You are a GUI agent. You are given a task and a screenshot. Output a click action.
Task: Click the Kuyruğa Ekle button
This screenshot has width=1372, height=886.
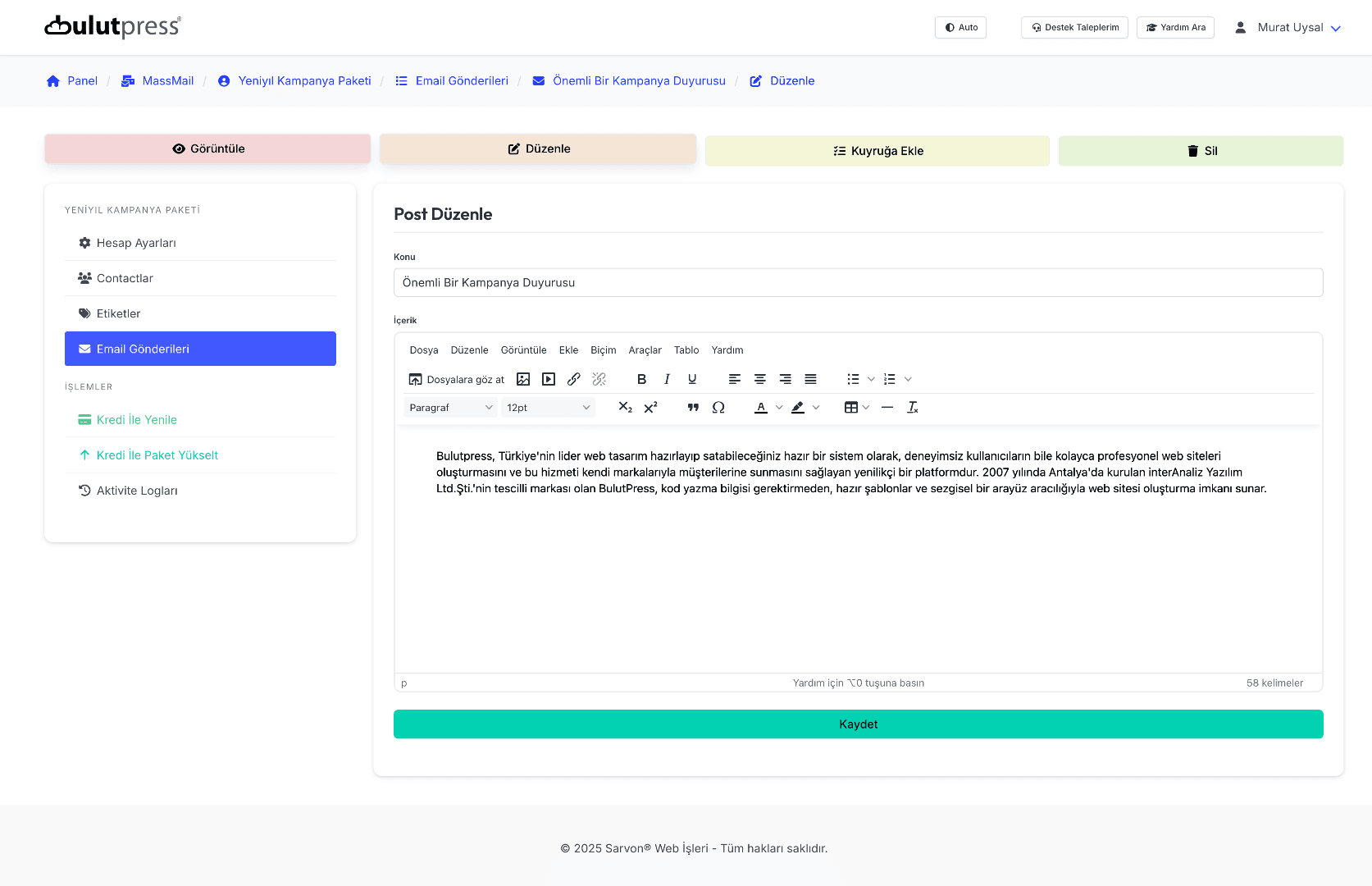click(877, 151)
